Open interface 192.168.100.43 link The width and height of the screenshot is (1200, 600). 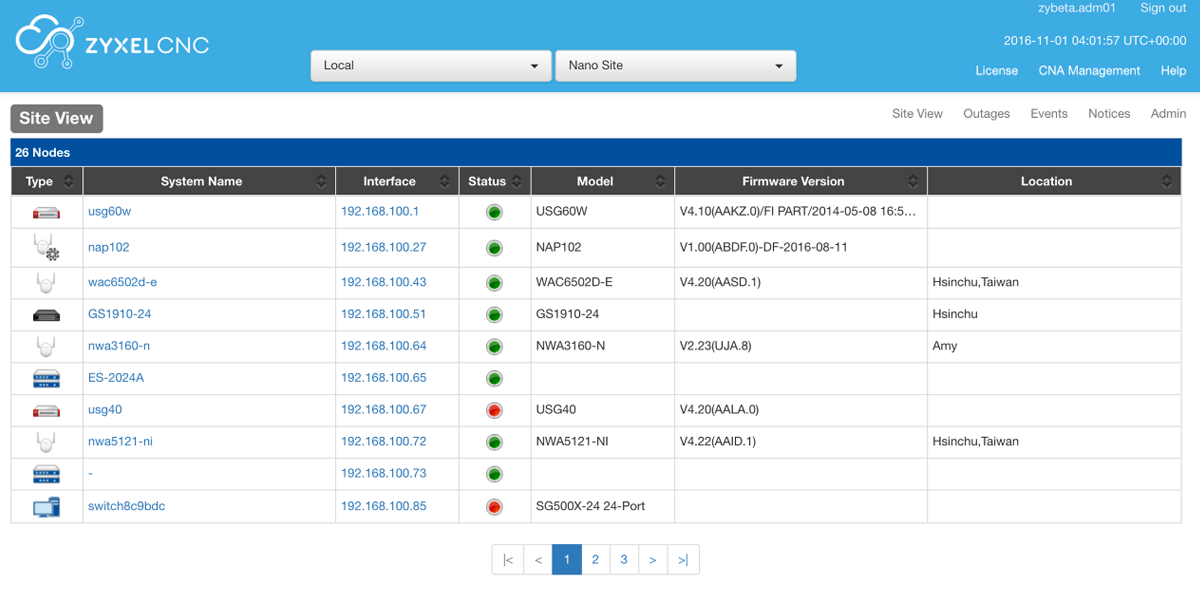click(384, 282)
